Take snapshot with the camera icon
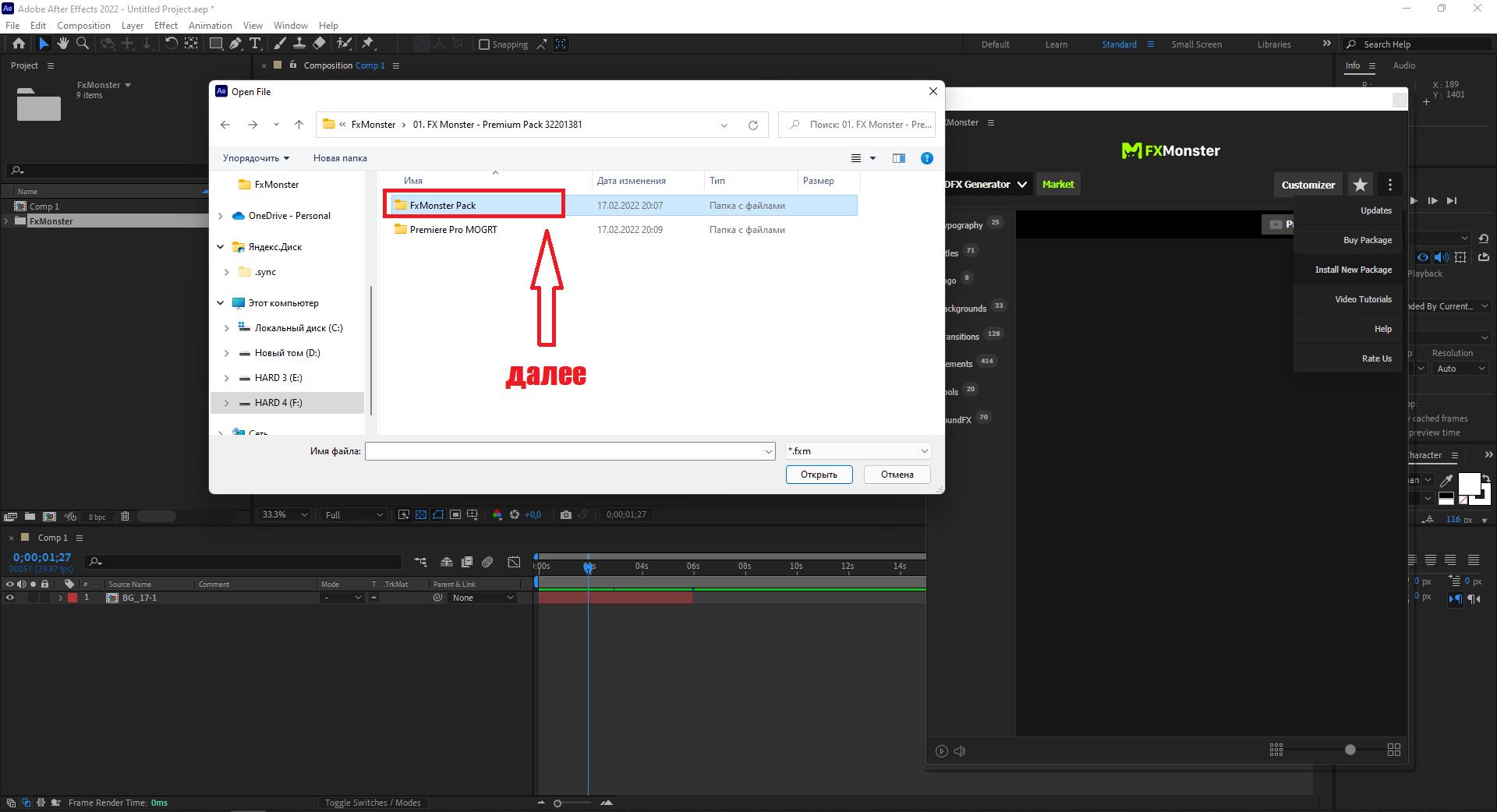Screen dimensions: 1497x812 (566, 514)
